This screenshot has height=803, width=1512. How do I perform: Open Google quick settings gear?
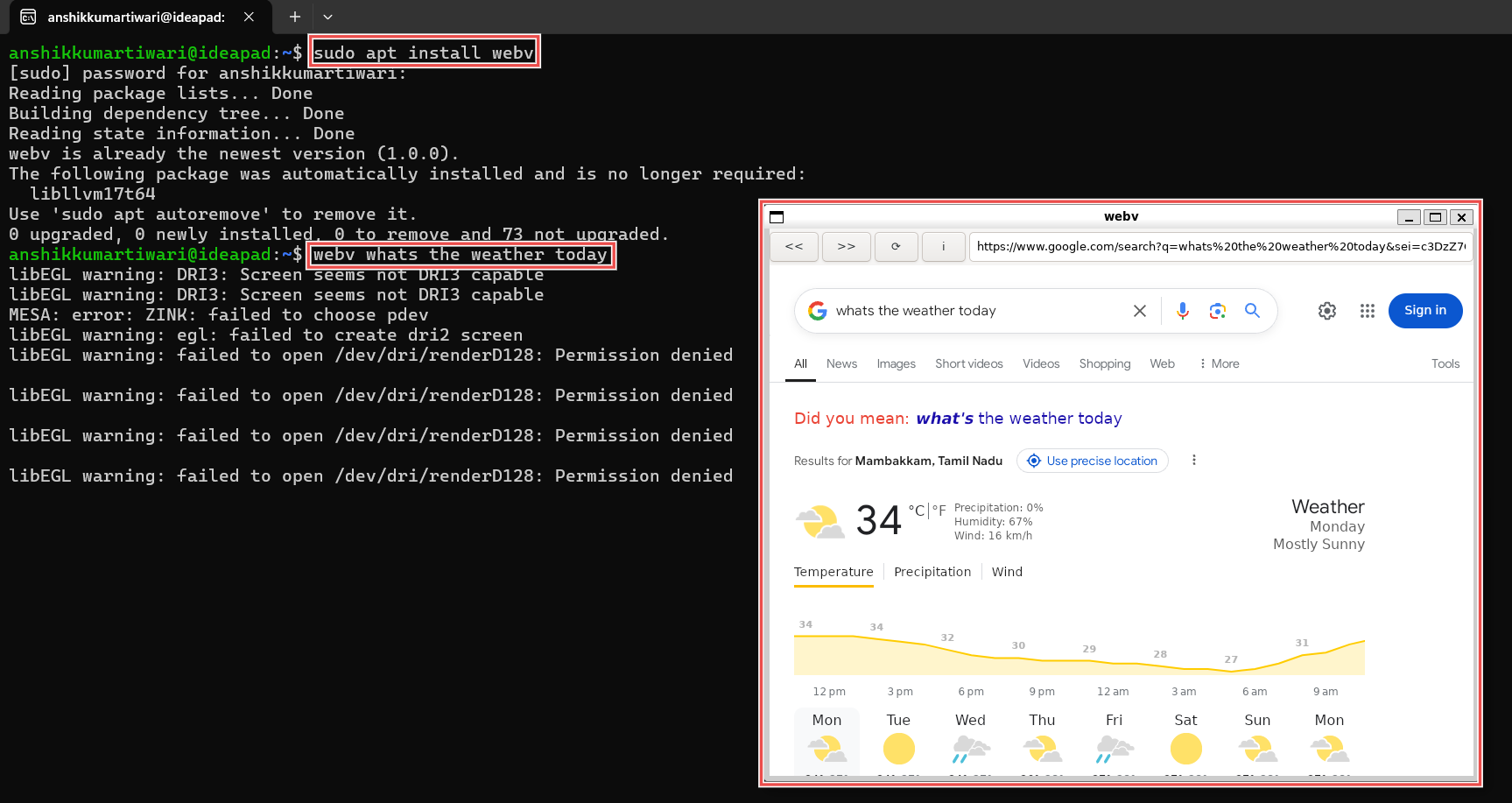(1326, 310)
